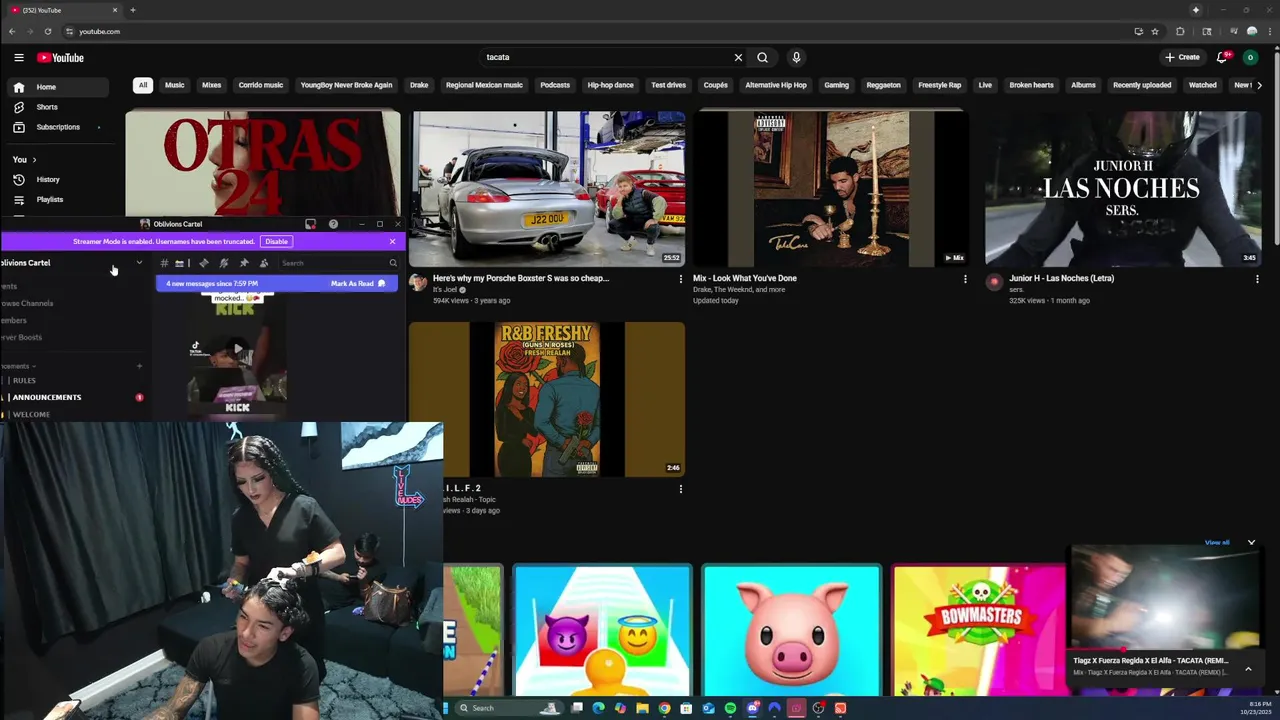
Task: Select the 'Drake' filter chip
Action: pos(419,85)
